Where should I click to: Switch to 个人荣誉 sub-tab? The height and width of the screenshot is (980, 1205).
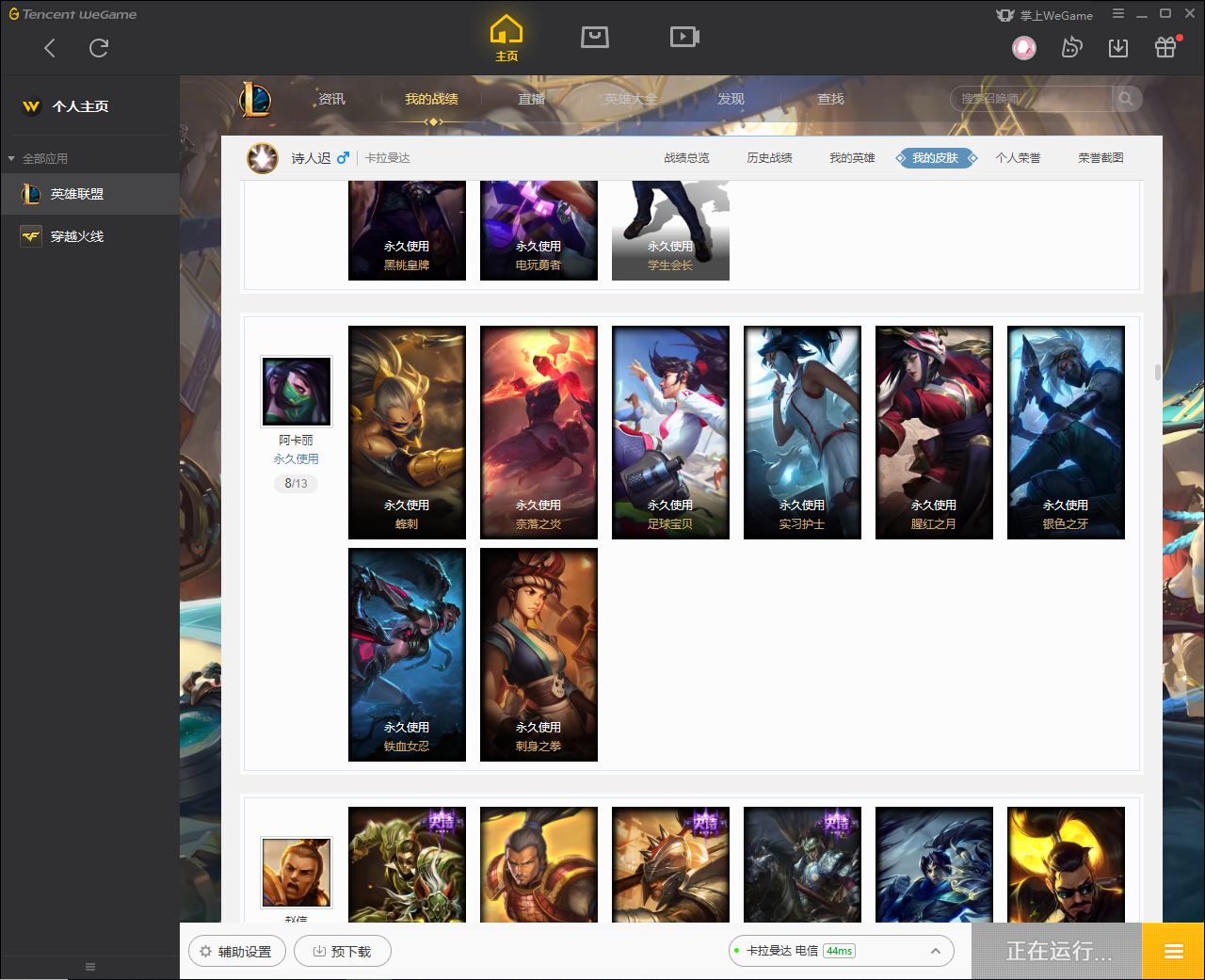pos(1018,158)
